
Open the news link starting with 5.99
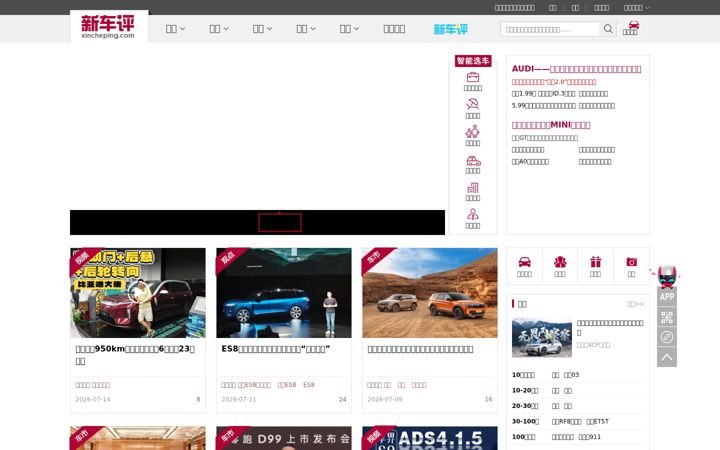(543, 106)
